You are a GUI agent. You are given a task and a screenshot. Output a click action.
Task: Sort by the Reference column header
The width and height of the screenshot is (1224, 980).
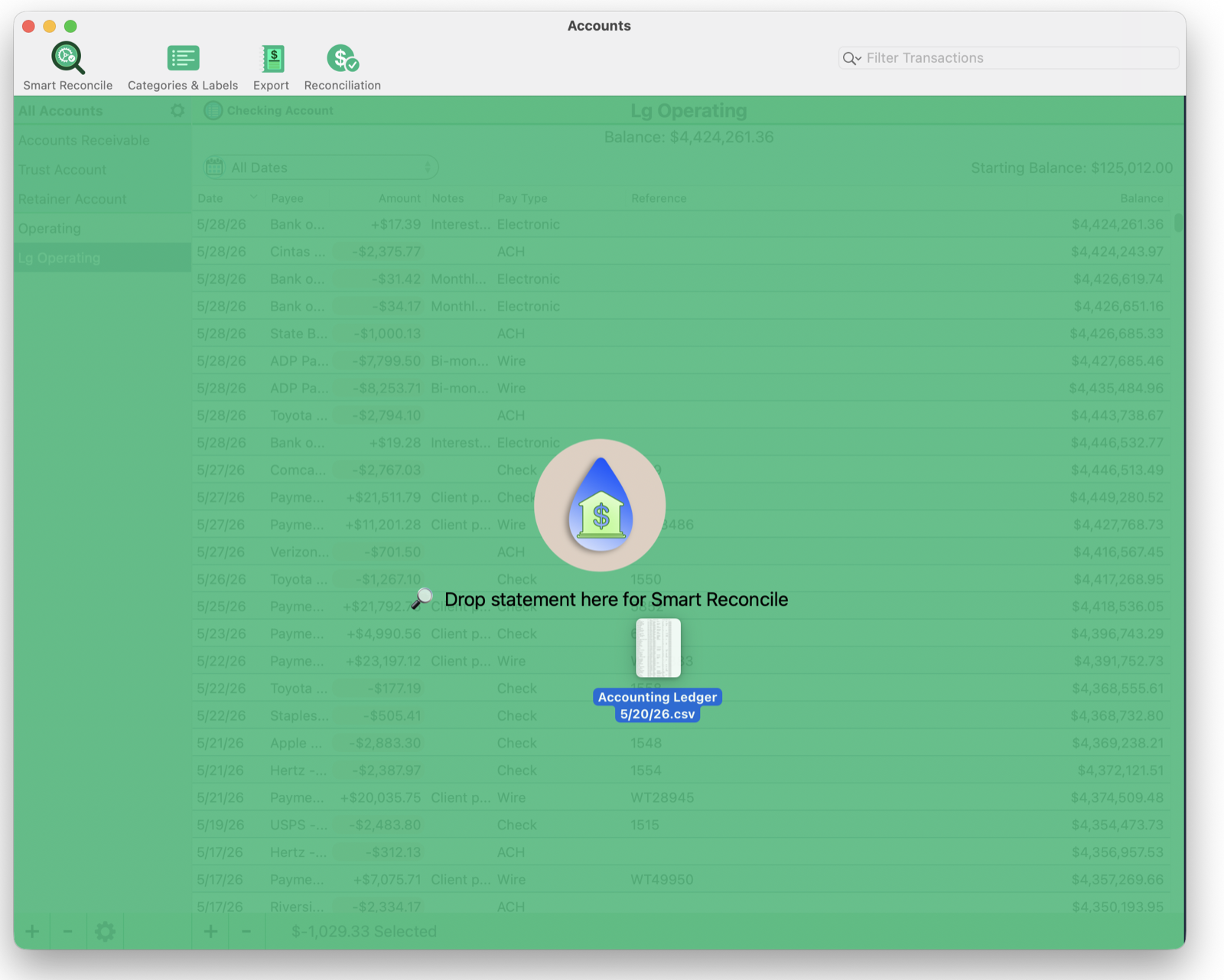click(x=659, y=198)
